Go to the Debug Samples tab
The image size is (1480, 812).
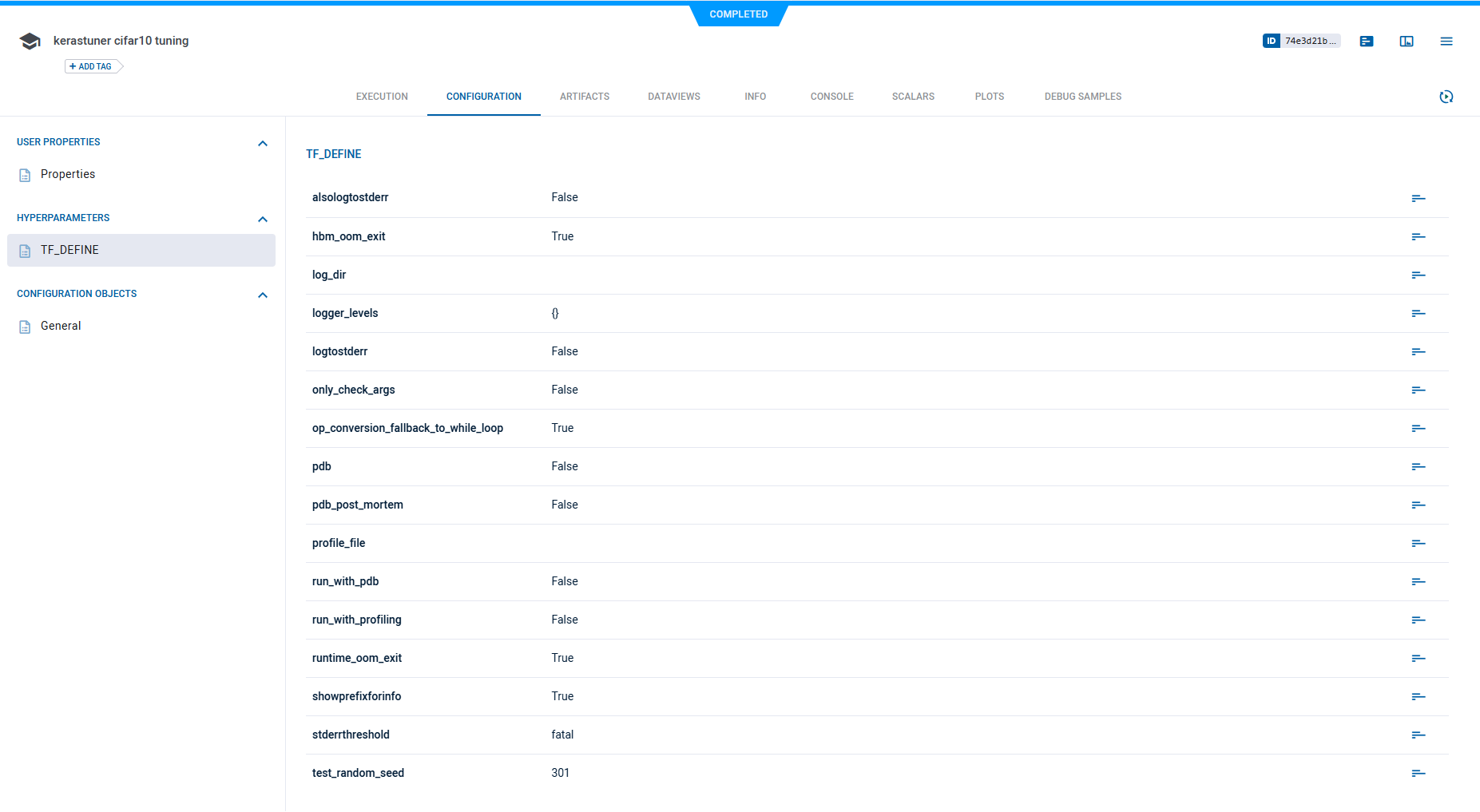[1082, 97]
